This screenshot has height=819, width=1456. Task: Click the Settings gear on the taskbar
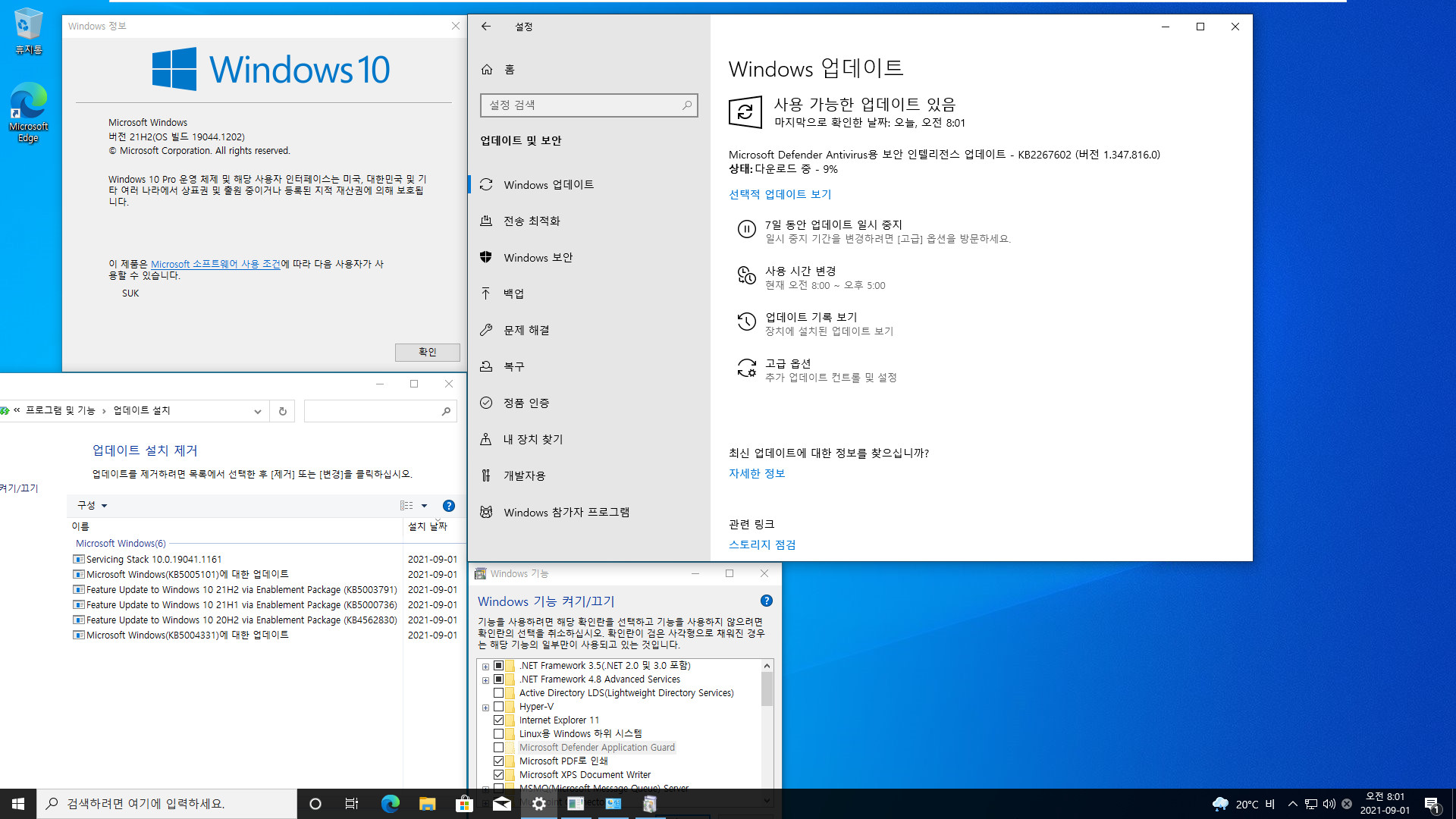point(539,804)
